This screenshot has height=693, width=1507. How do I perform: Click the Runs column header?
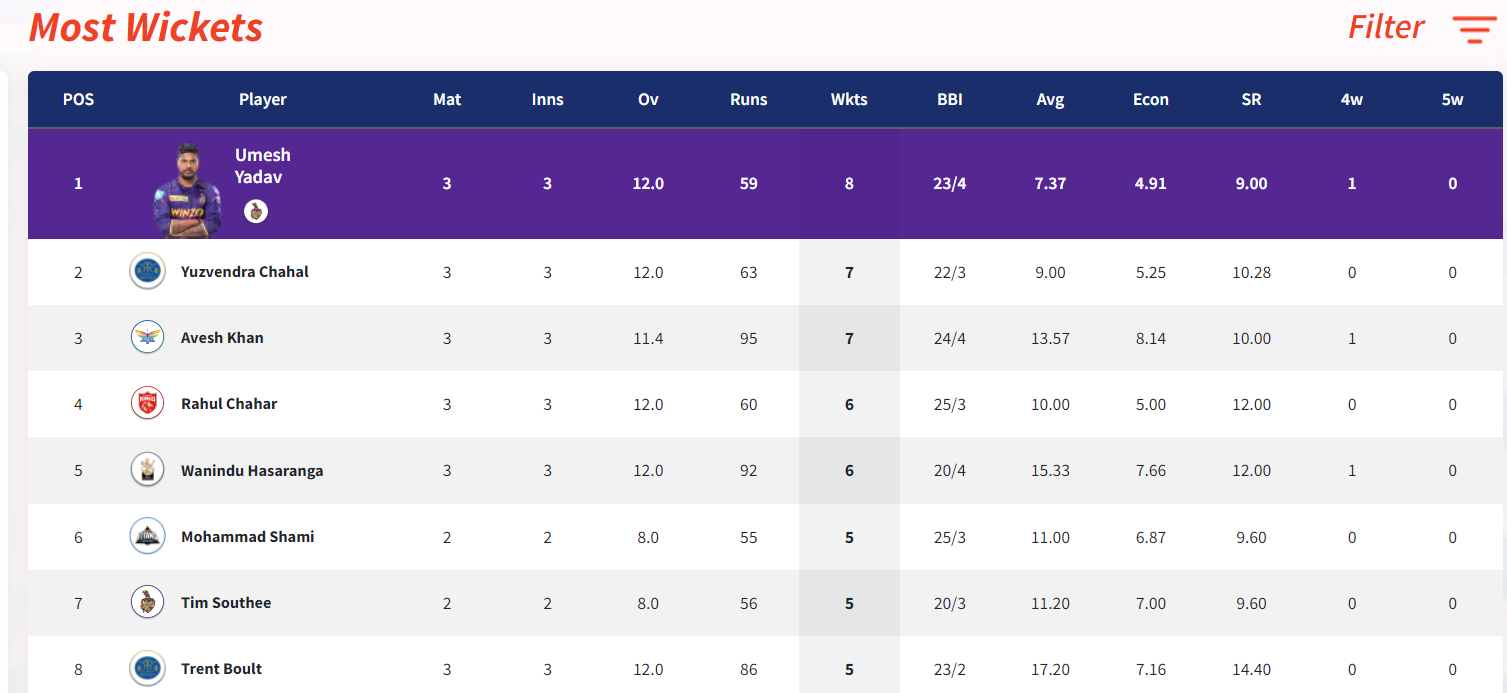[x=749, y=99]
